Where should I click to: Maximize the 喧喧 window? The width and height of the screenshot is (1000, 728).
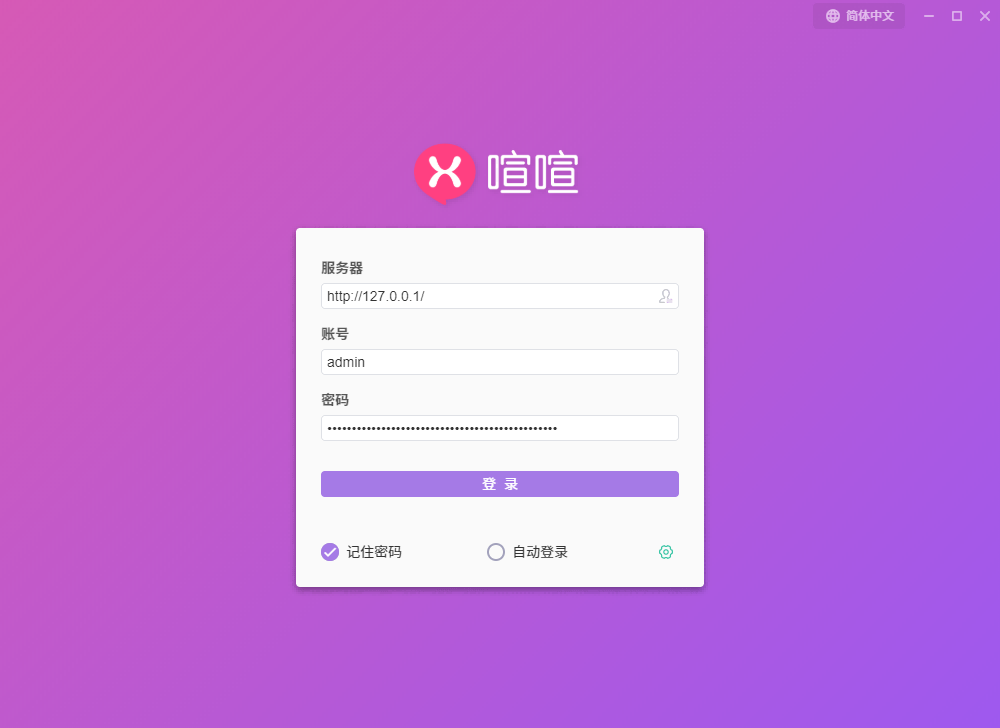957,16
